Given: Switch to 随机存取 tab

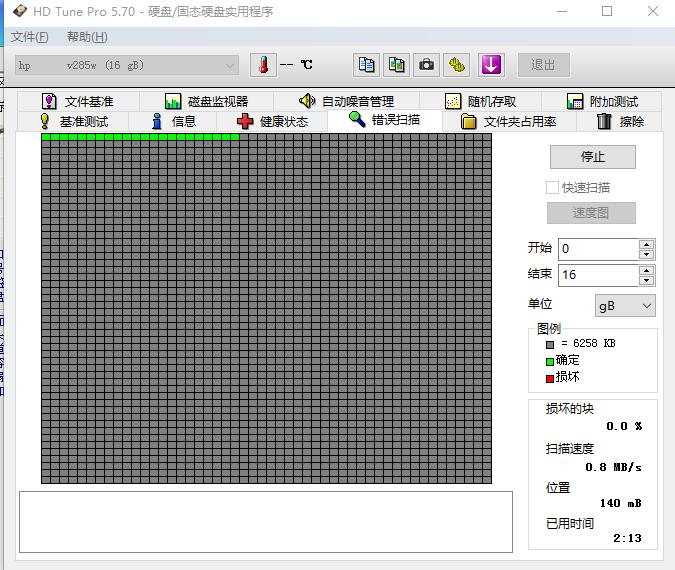Looking at the screenshot, I should [x=480, y=102].
